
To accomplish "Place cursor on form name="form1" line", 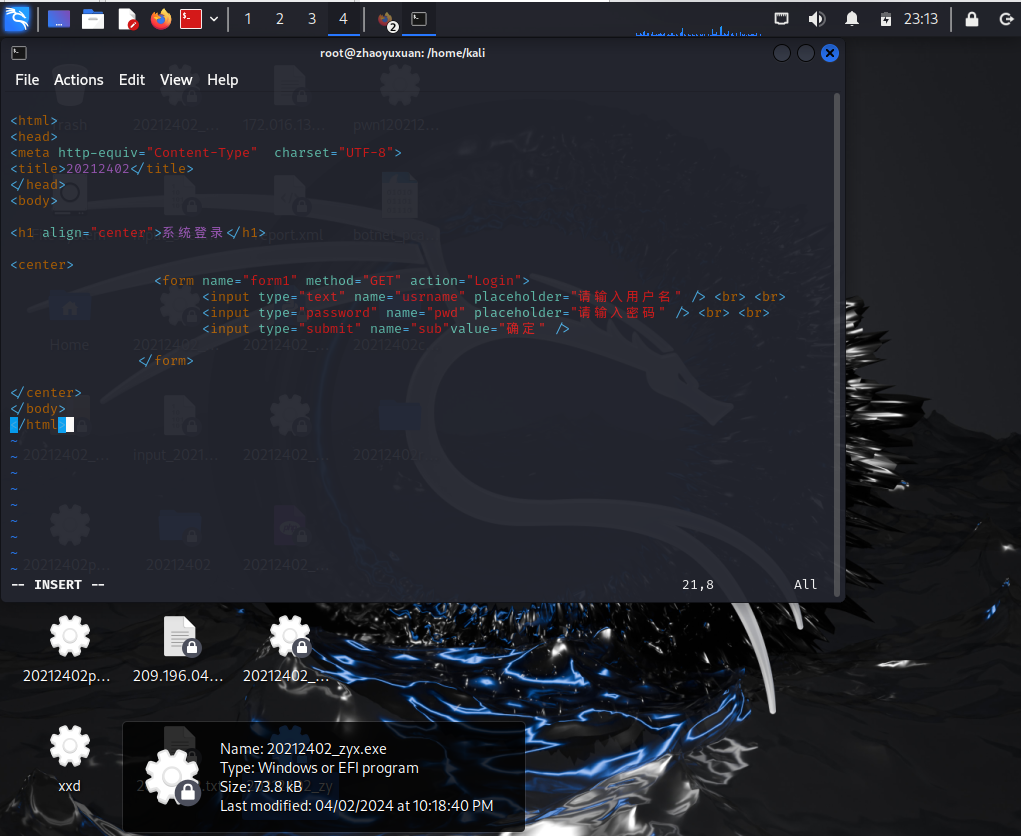I will pos(342,281).
